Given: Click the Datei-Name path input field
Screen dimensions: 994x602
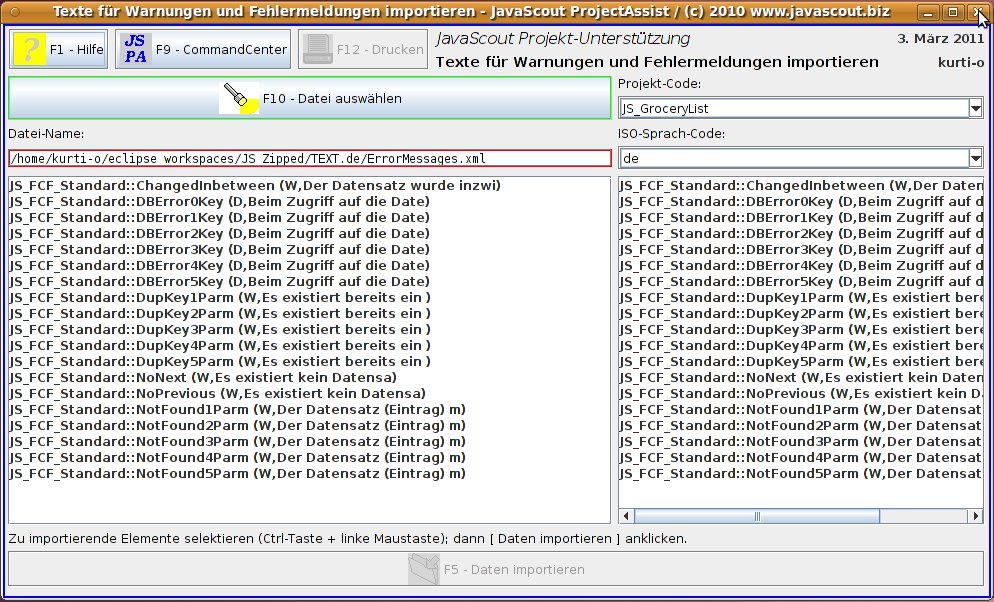Looking at the screenshot, I should [x=309, y=158].
